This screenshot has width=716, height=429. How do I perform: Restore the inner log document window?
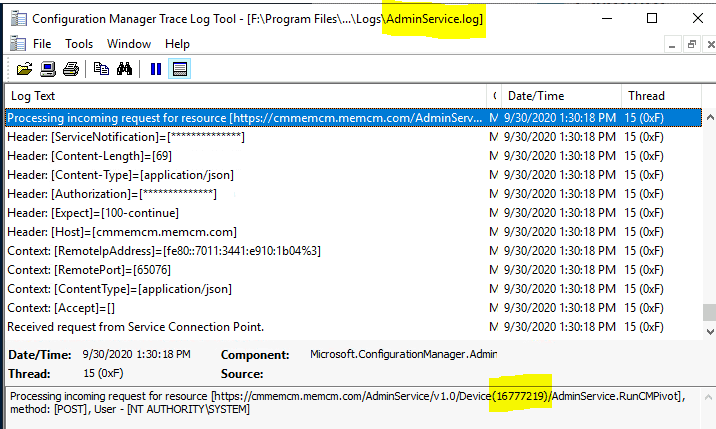tap(692, 44)
